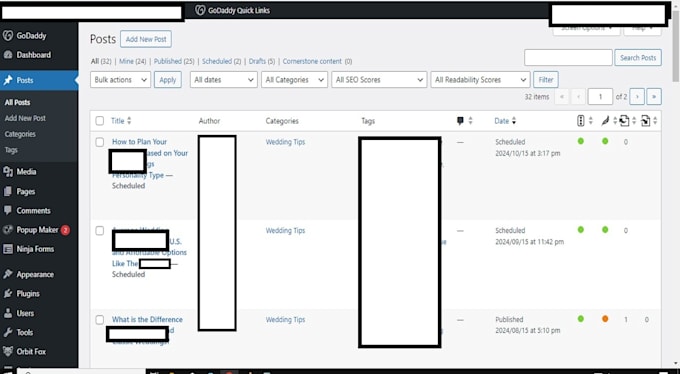
Task: Sort by SEO score traffic-light icon
Action: pyautogui.click(x=581, y=121)
